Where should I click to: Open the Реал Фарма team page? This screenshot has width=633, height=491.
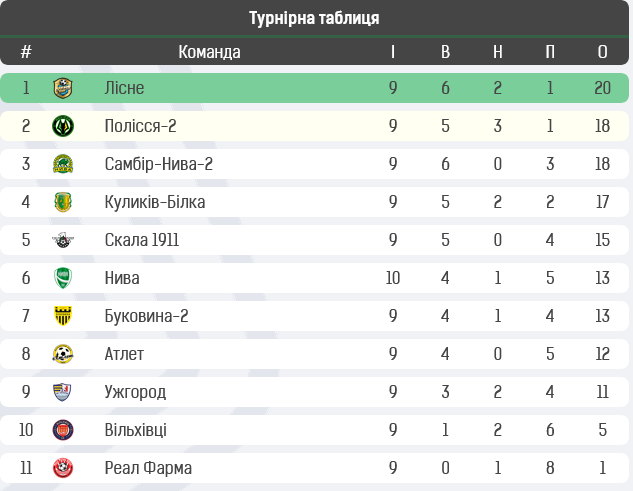pyautogui.click(x=148, y=468)
